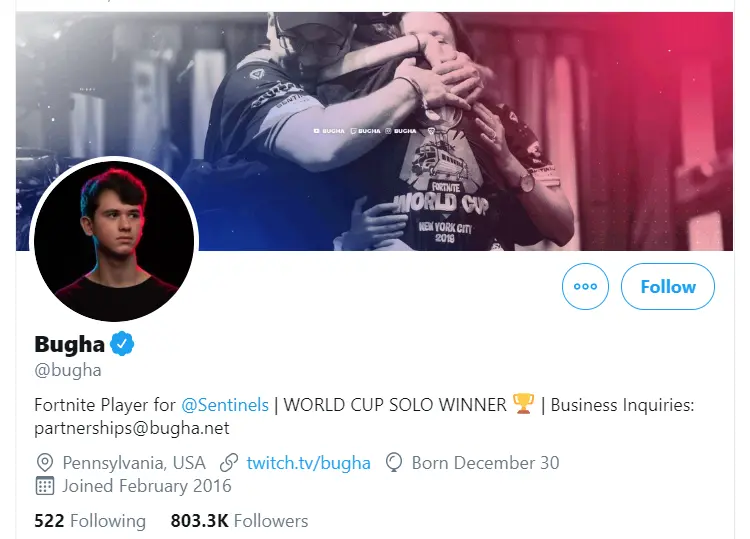View the 522 Following list
This screenshot has height=539, width=750.
click(90, 521)
